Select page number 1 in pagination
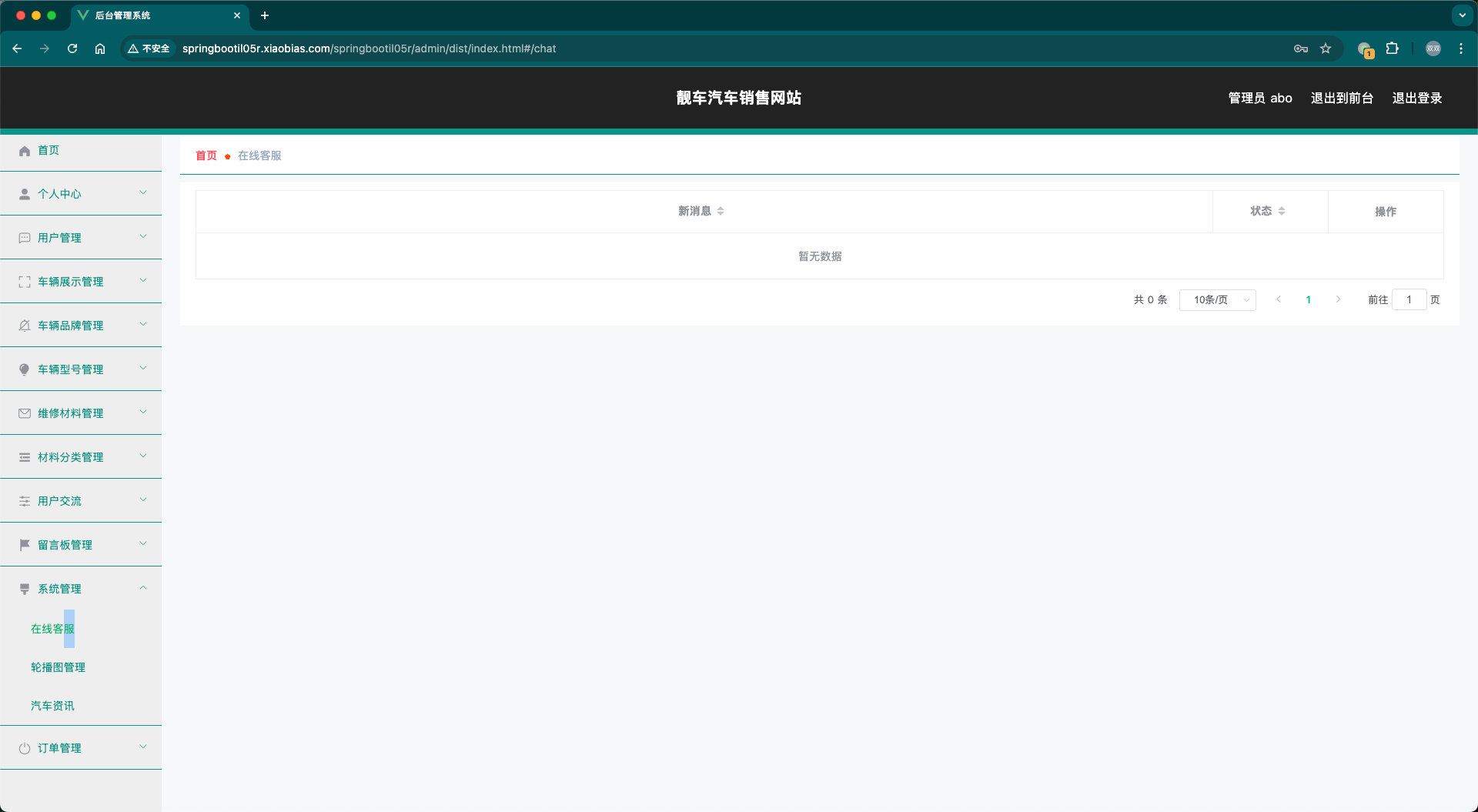Viewport: 1478px width, 812px height. click(1308, 300)
